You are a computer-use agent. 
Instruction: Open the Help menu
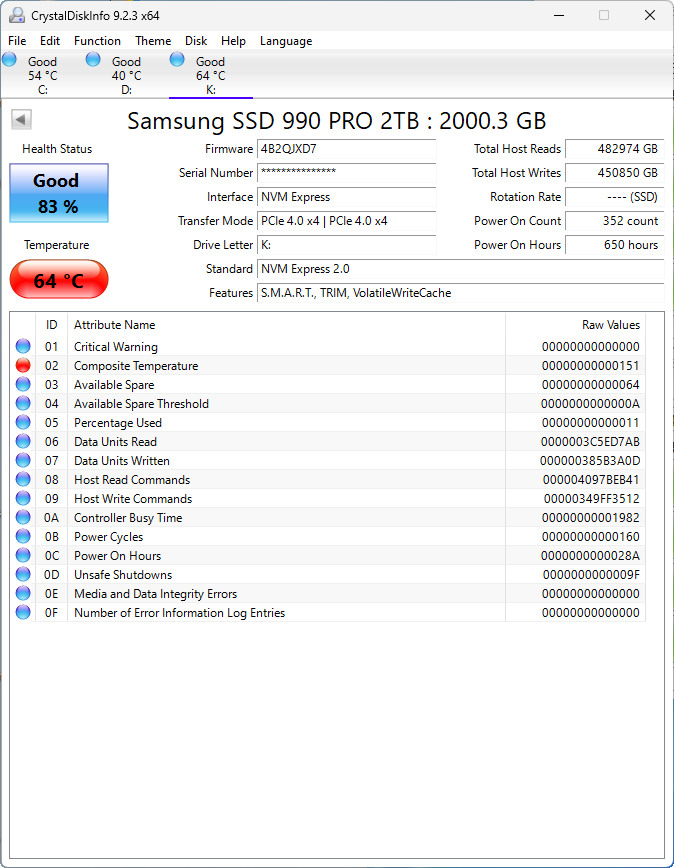pos(233,41)
